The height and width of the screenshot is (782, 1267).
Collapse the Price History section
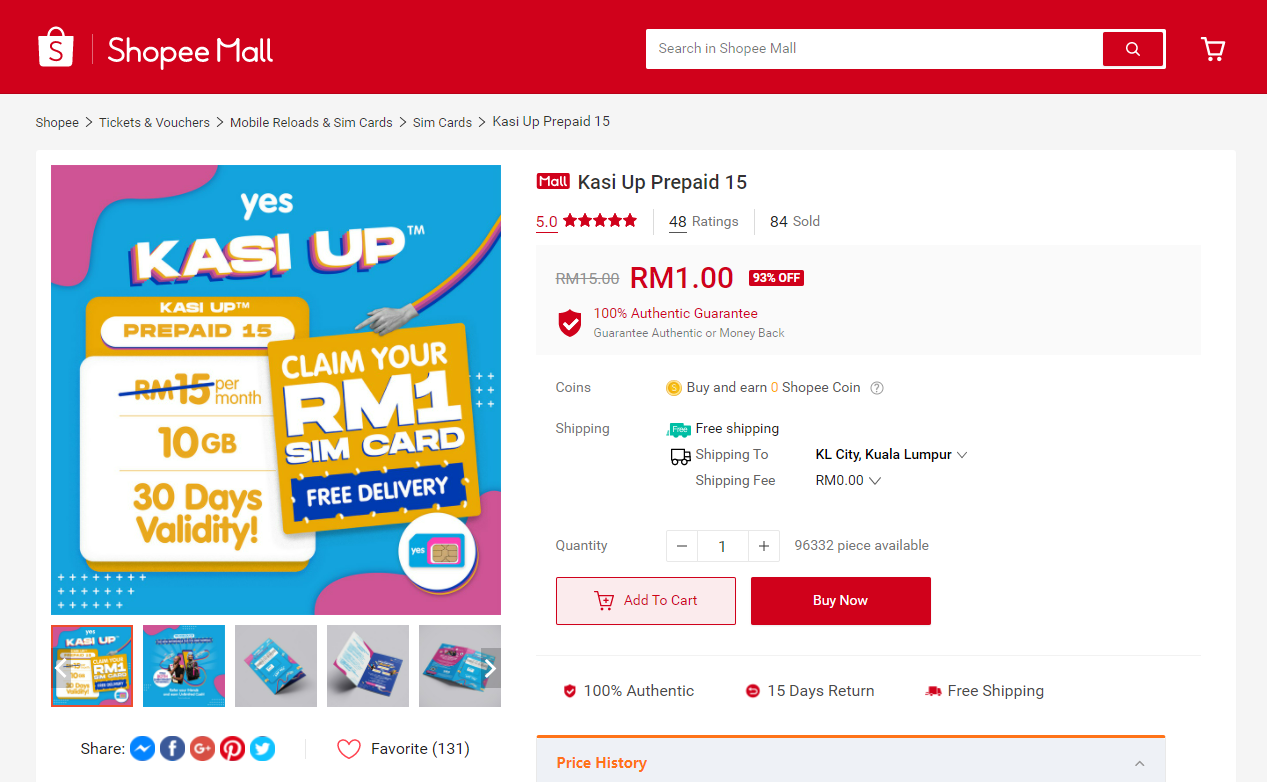1139,763
